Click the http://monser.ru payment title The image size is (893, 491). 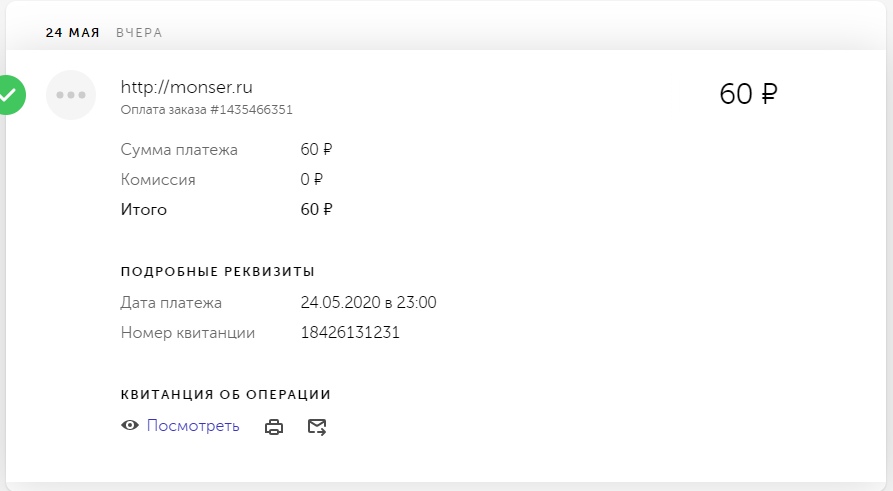tap(193, 87)
